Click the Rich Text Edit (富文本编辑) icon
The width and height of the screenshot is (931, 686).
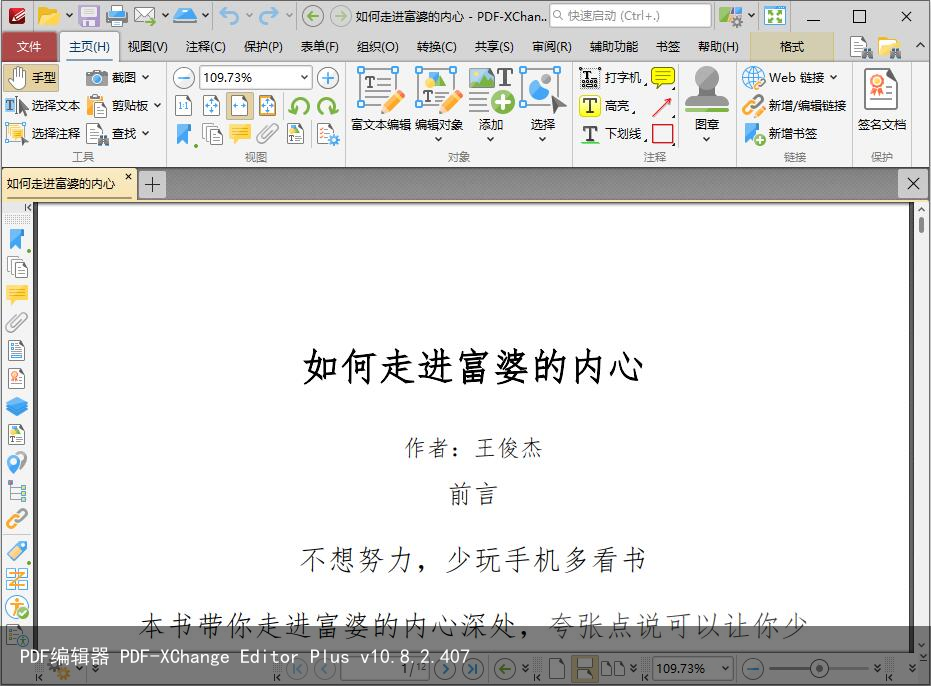click(380, 97)
